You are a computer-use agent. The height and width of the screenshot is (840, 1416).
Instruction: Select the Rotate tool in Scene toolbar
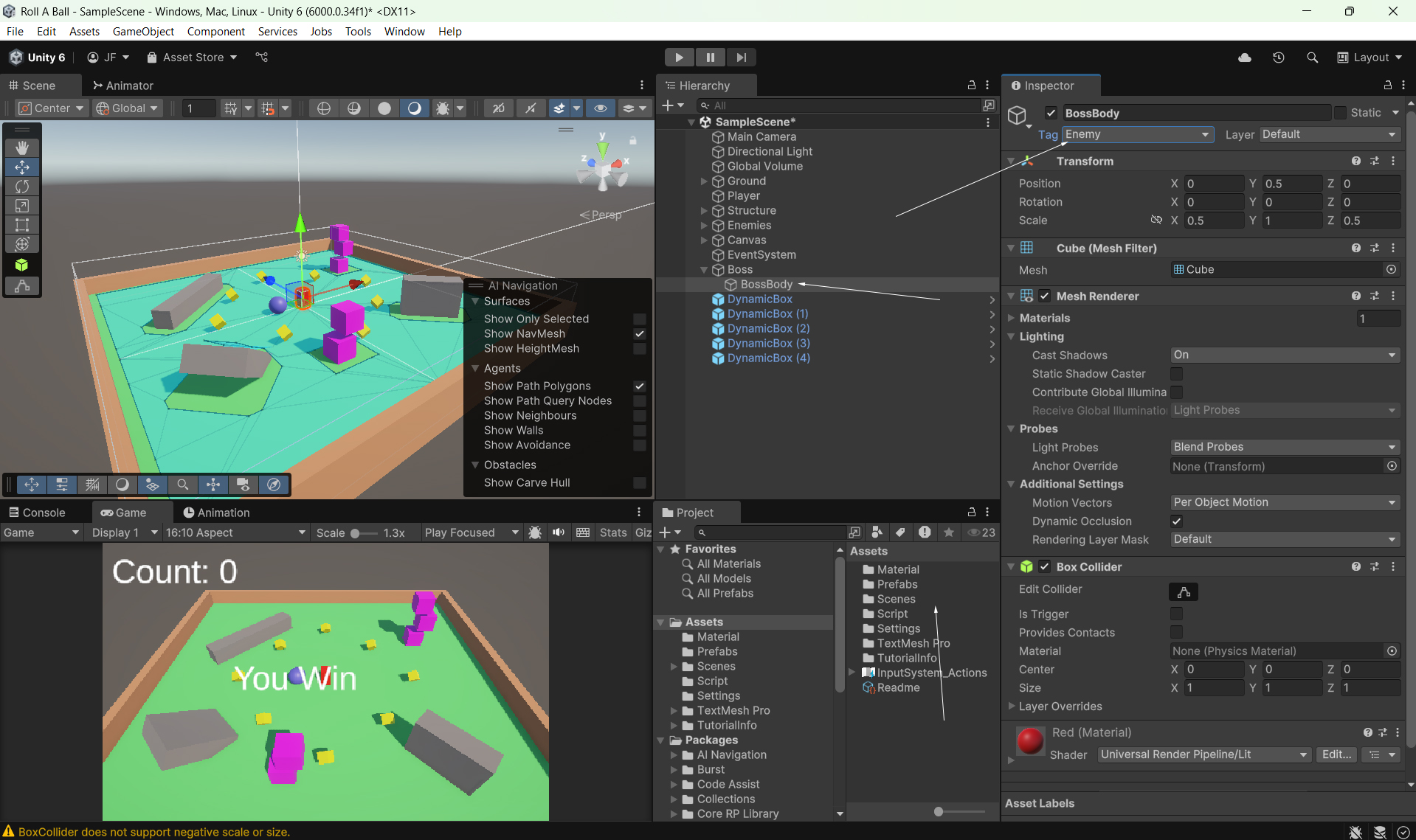(22, 187)
